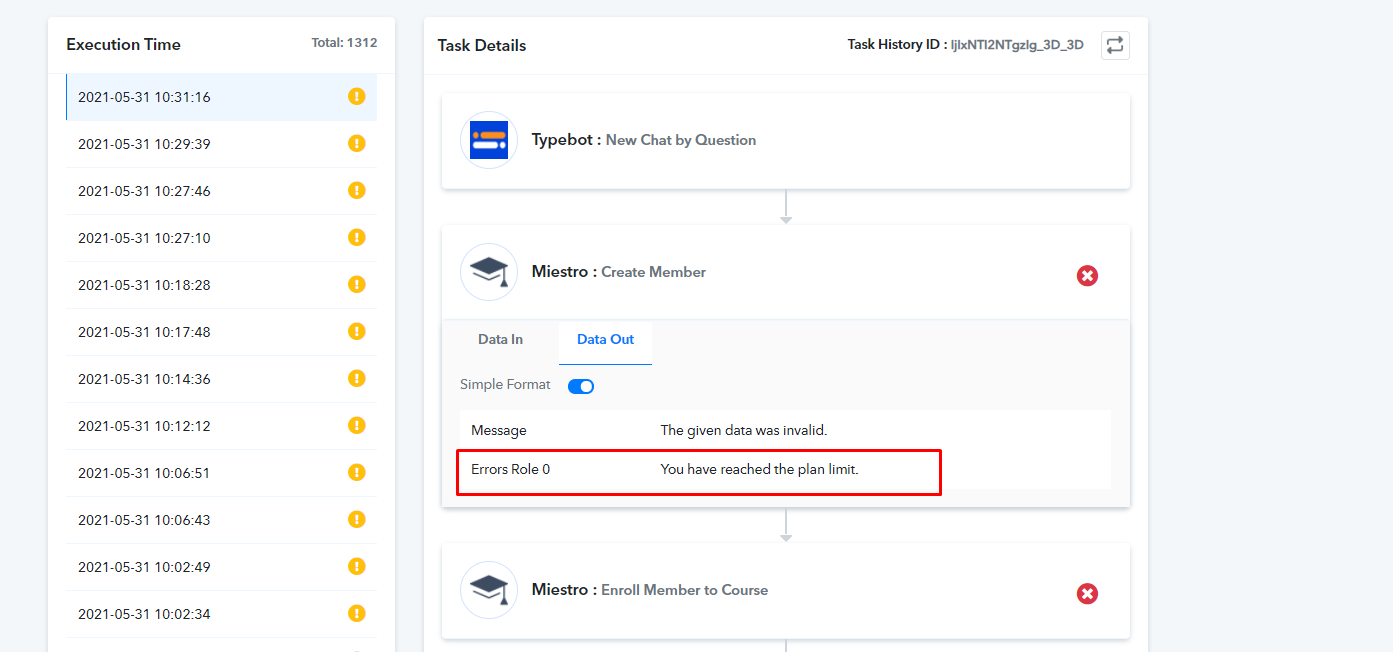This screenshot has height=652, width=1393.
Task: Select the Data Out tab
Action: coord(605,340)
